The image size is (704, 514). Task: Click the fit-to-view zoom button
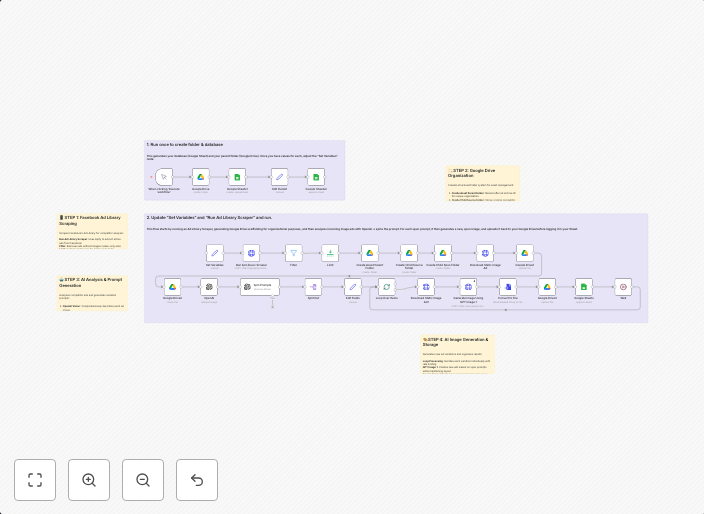coord(35,480)
